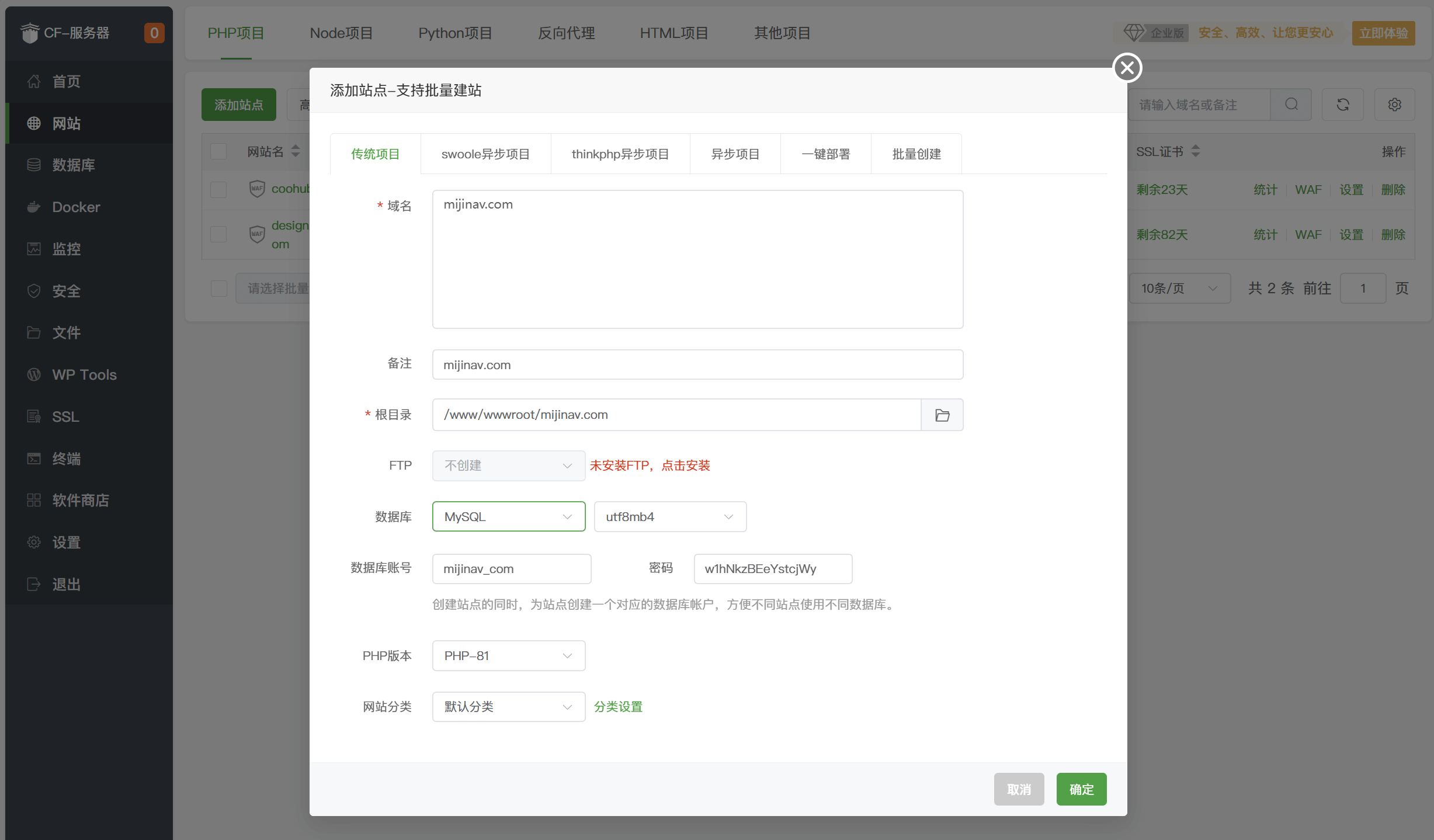Tick the checkbox next to the batch action selector
Viewport: 1434px width, 840px height.
point(218,288)
